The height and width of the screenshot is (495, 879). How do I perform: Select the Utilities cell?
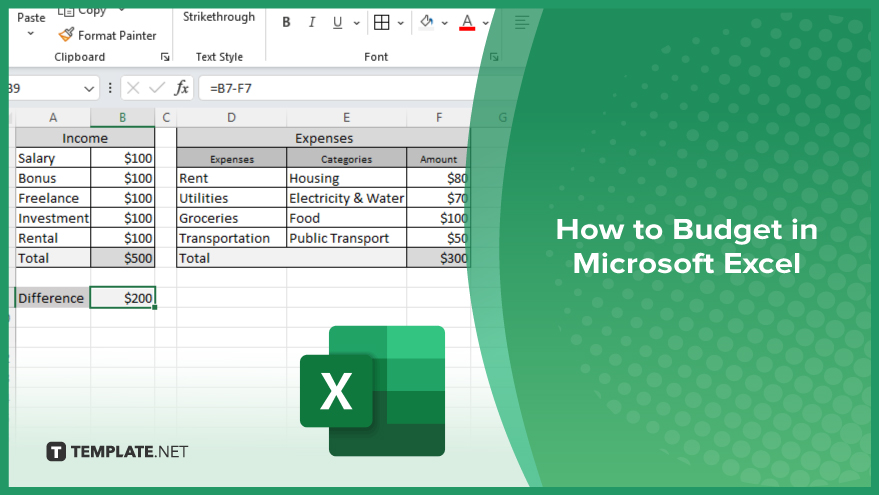tap(231, 198)
